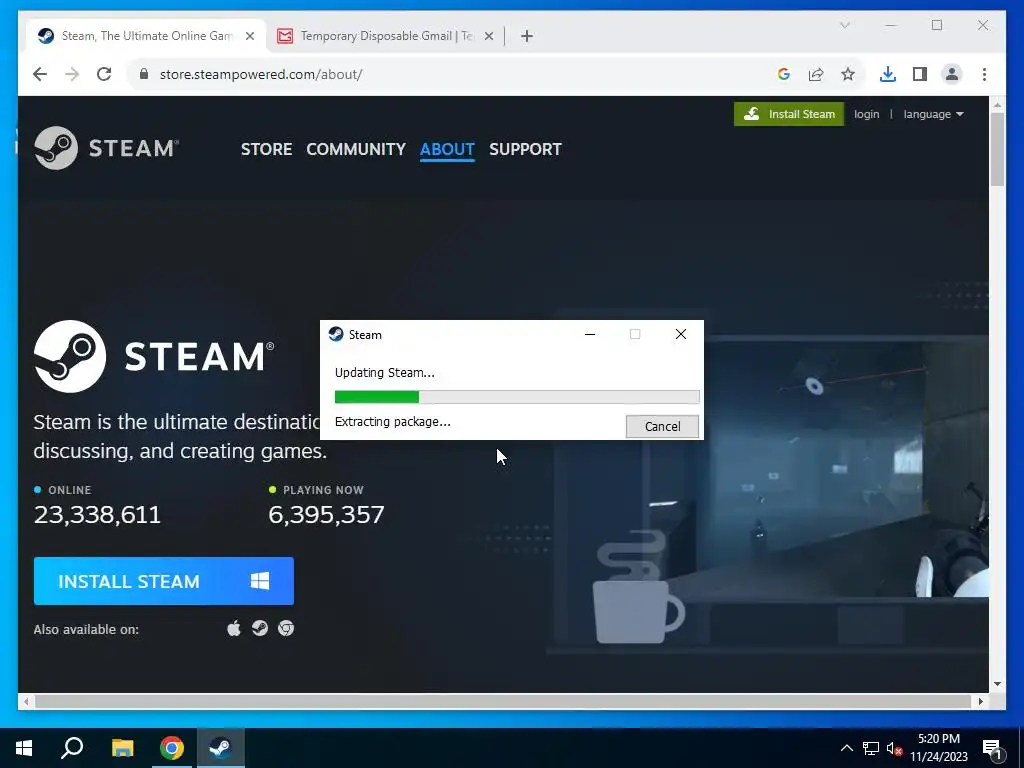Image resolution: width=1024 pixels, height=768 pixels.
Task: Switch to the Temporary Disposable Gmail tab
Action: pos(387,36)
